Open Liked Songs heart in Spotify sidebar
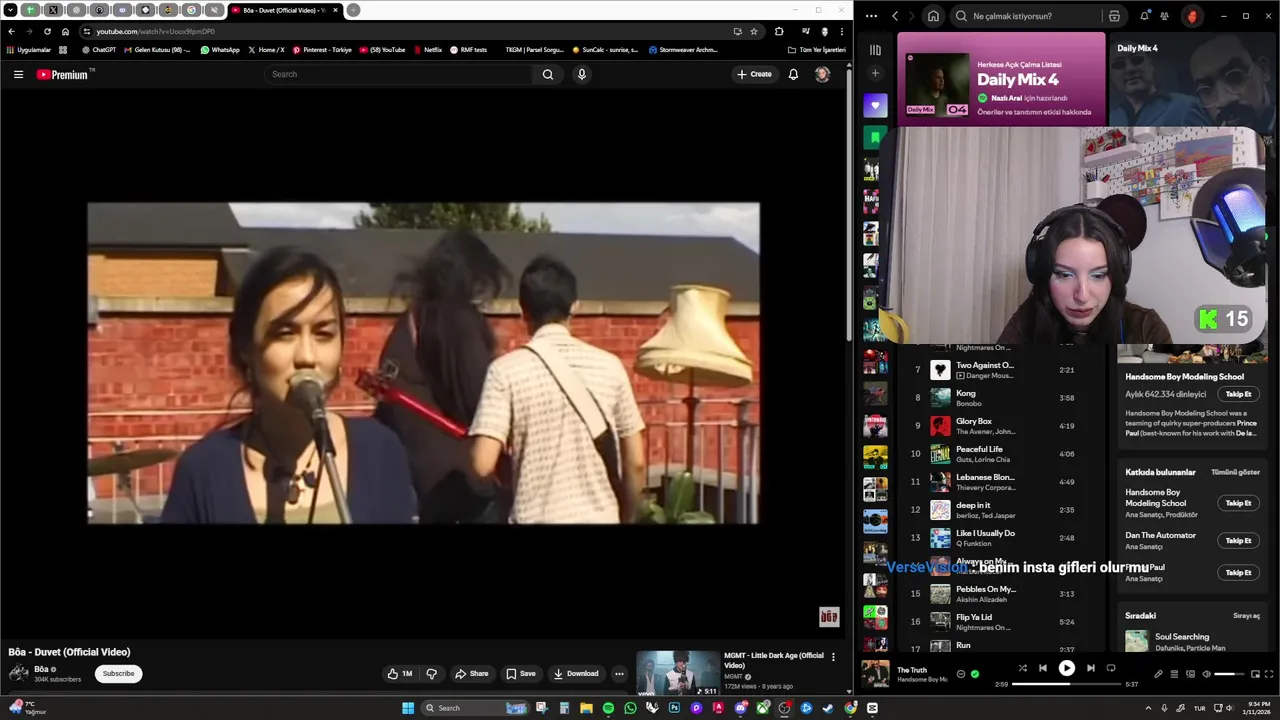The width and height of the screenshot is (1280, 720). tap(875, 106)
